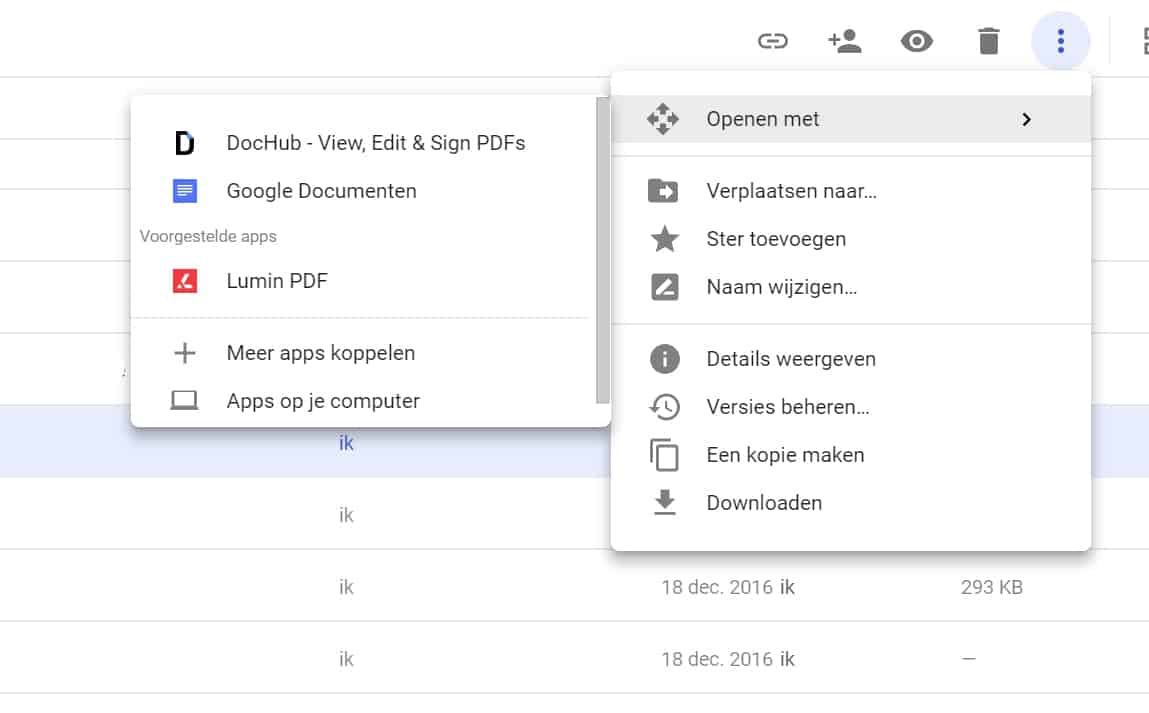Viewport: 1149px width, 713px height.
Task: Click the red Lumin PDF icon
Action: [185, 281]
